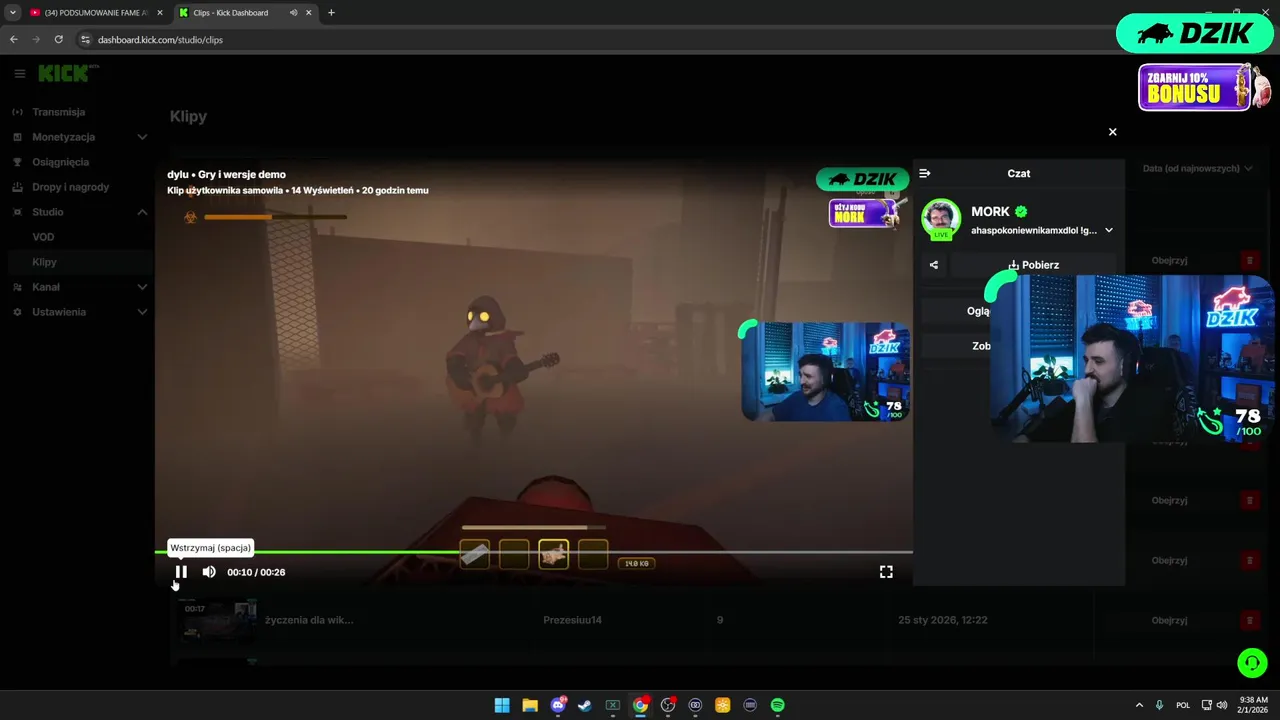Image resolution: width=1280 pixels, height=720 pixels.
Task: Open Discord from the taskbar
Action: click(558, 705)
